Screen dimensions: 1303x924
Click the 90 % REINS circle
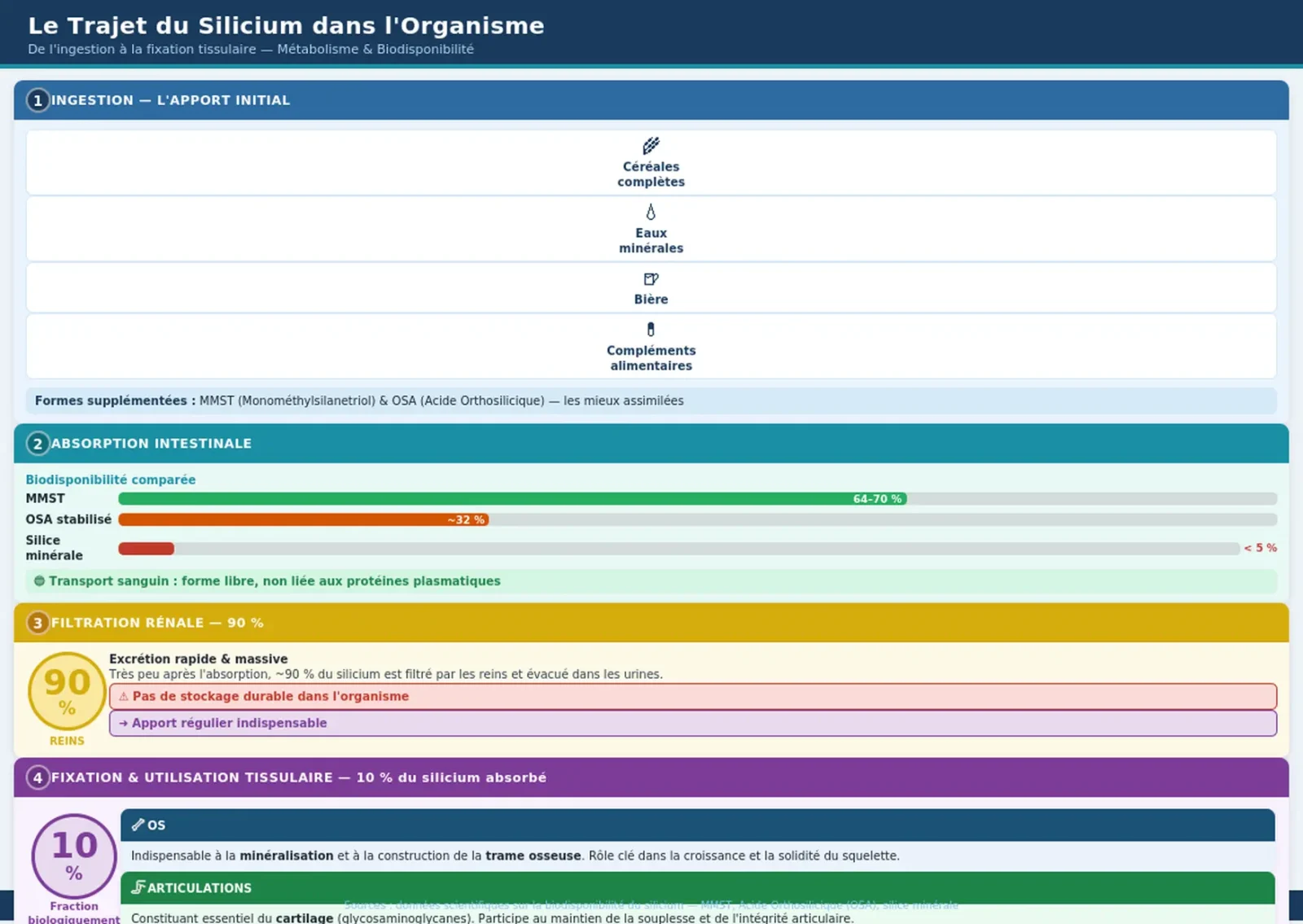(67, 691)
